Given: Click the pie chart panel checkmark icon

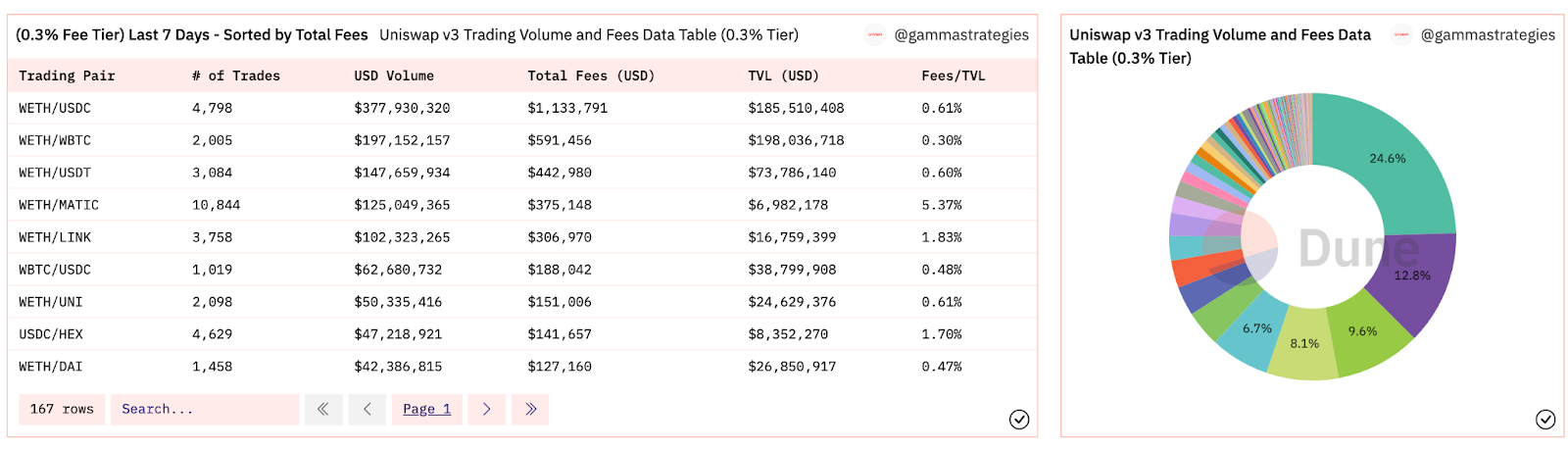Looking at the screenshot, I should tap(1545, 420).
